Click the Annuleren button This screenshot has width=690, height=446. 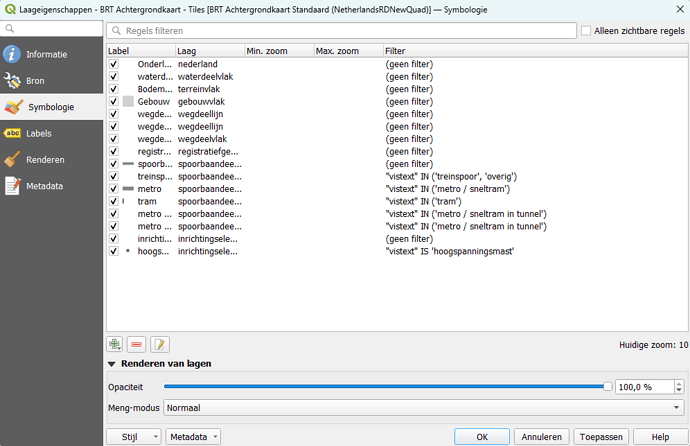541,437
